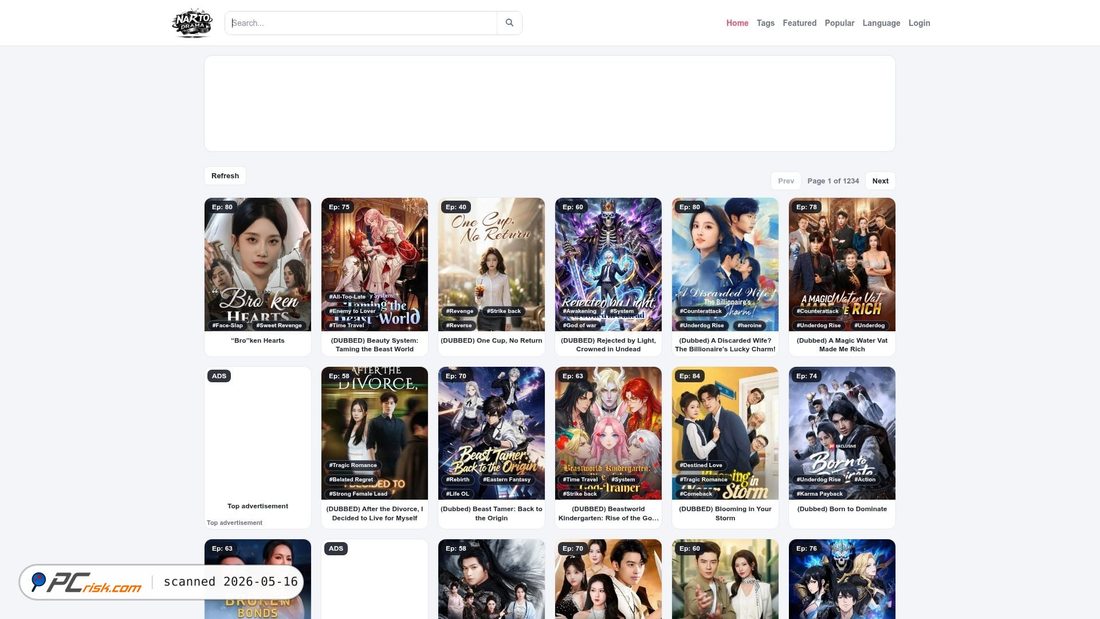Click the #Karma Payback tag
The height and width of the screenshot is (619, 1100).
[x=819, y=494]
